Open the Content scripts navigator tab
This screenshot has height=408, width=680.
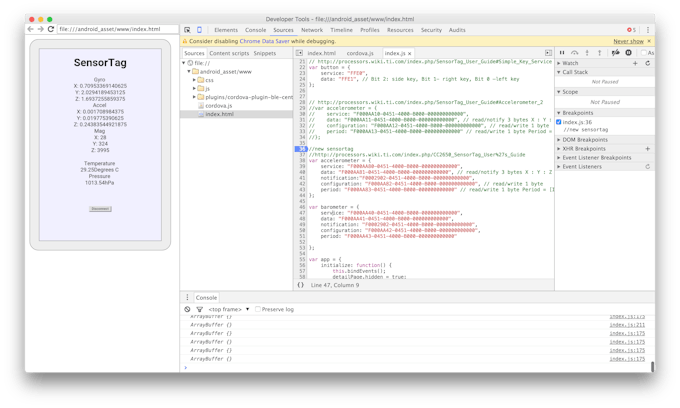click(229, 53)
